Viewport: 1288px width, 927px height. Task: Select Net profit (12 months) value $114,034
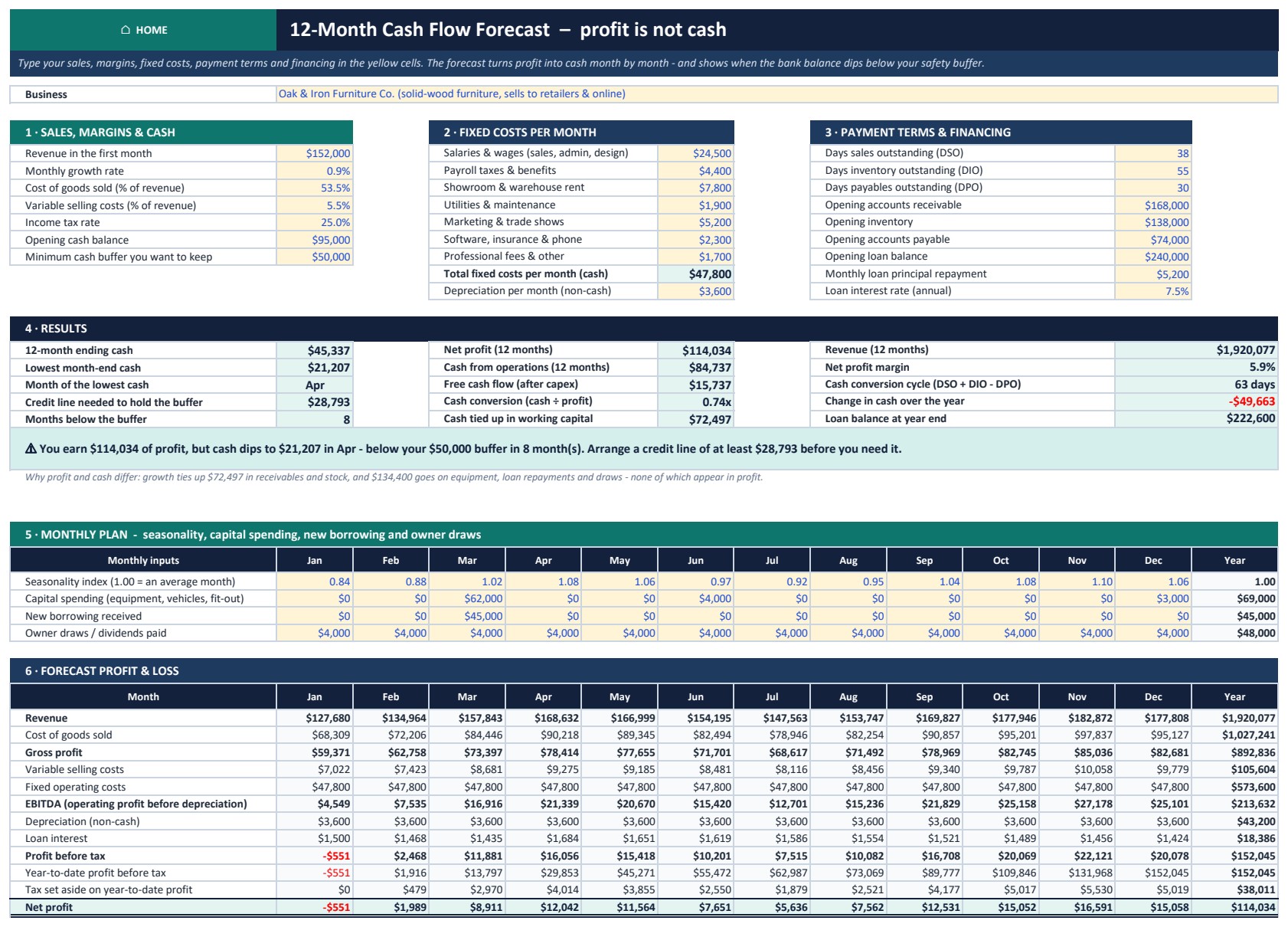click(x=695, y=350)
